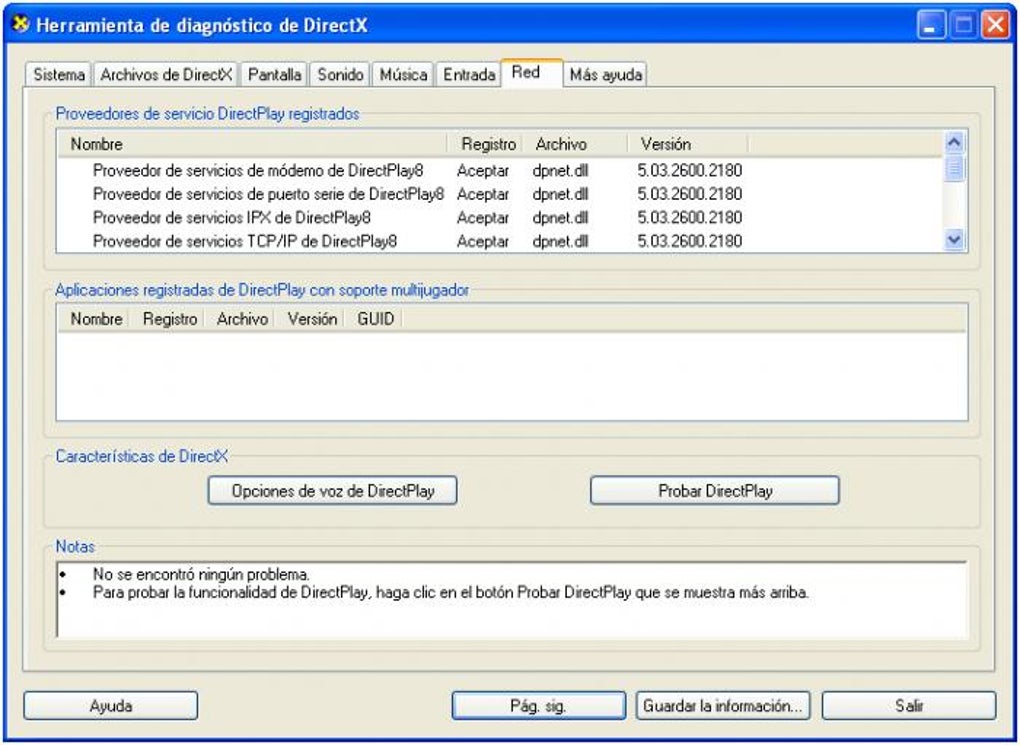The width and height of the screenshot is (1020, 745).
Task: Minimize the DirectX diagnostic window
Action: coord(932,25)
